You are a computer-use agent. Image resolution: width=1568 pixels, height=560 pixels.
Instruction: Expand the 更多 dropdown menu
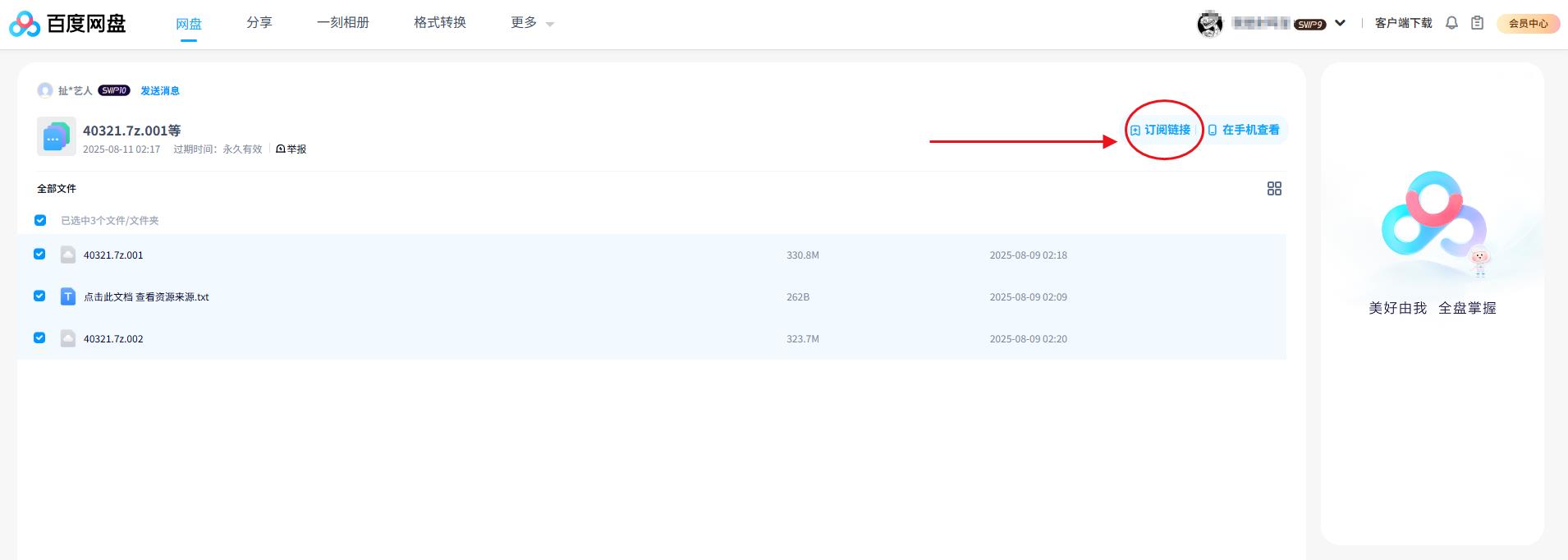coord(531,23)
